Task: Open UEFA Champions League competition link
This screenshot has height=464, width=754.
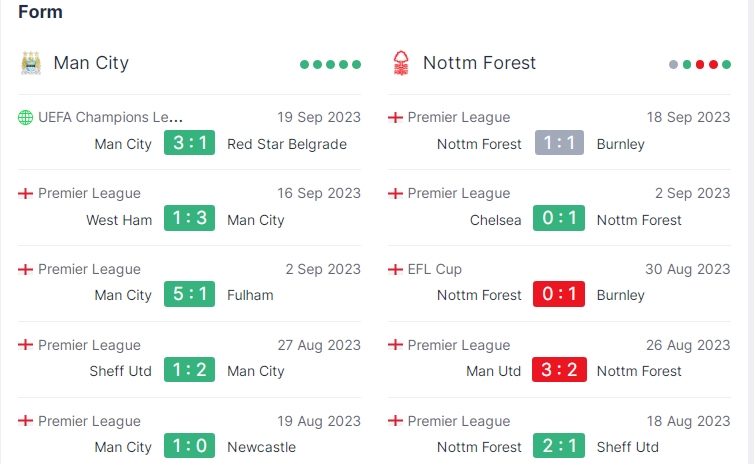Action: click(110, 117)
